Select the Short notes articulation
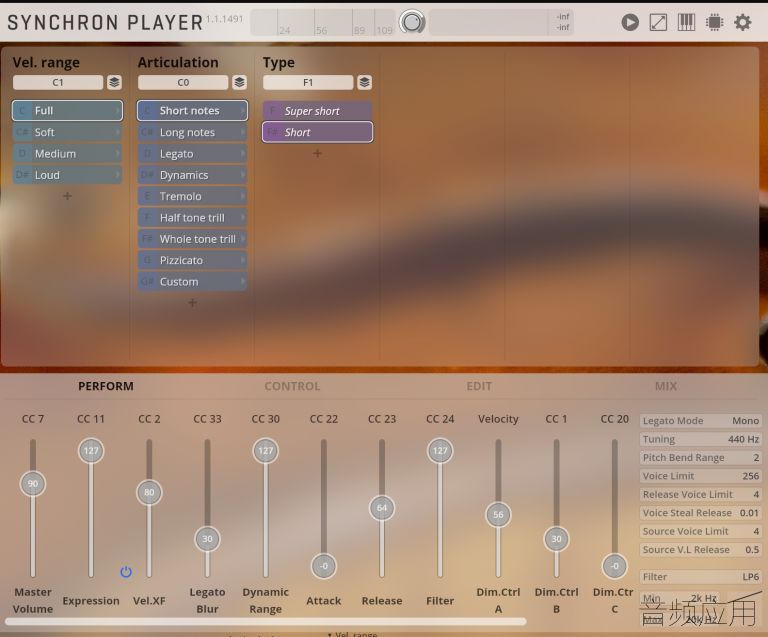Image resolution: width=768 pixels, height=637 pixels. coord(192,111)
